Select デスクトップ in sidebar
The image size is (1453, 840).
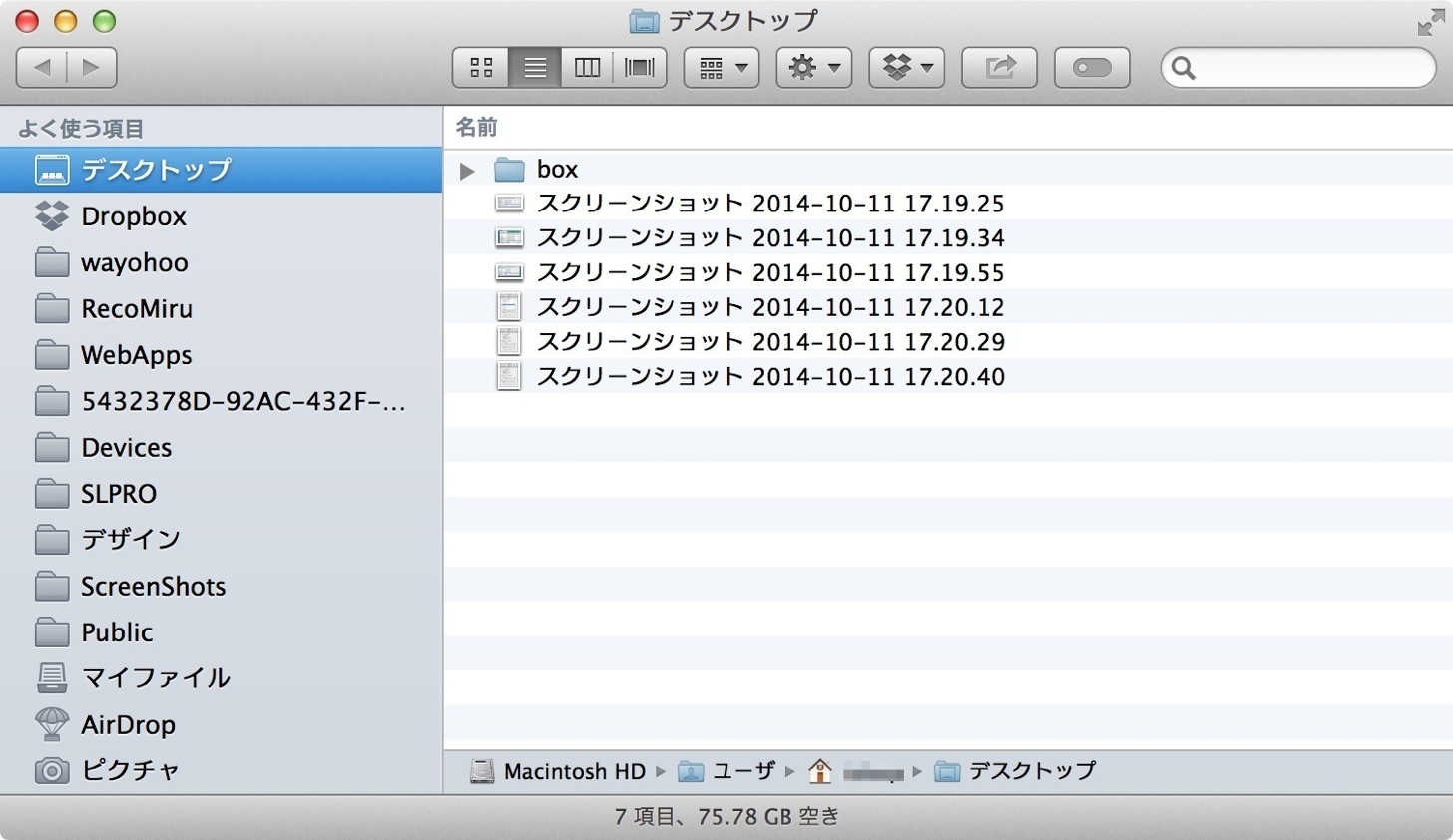coord(221,170)
